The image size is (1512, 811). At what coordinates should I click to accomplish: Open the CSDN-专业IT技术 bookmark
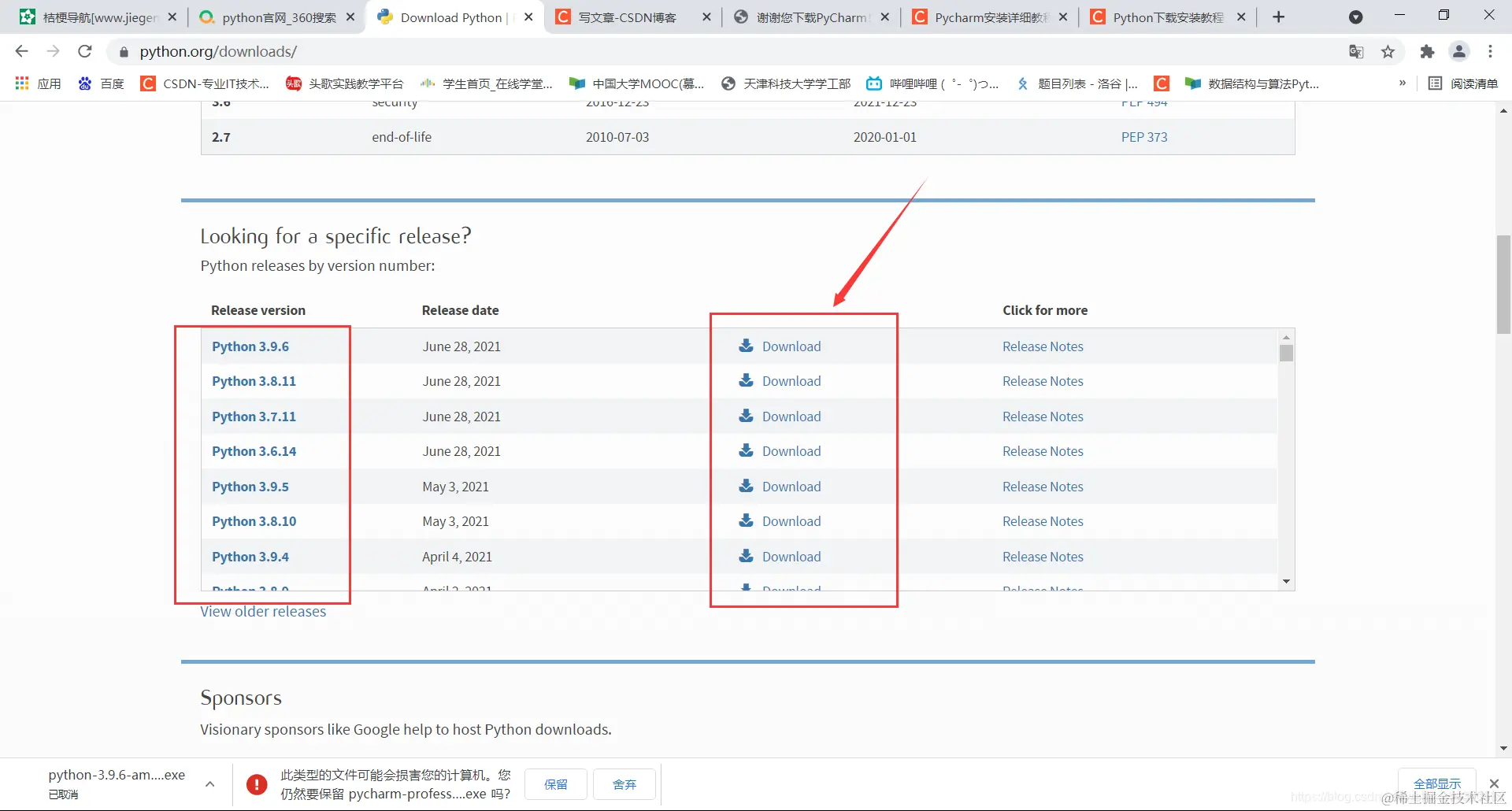[x=205, y=83]
